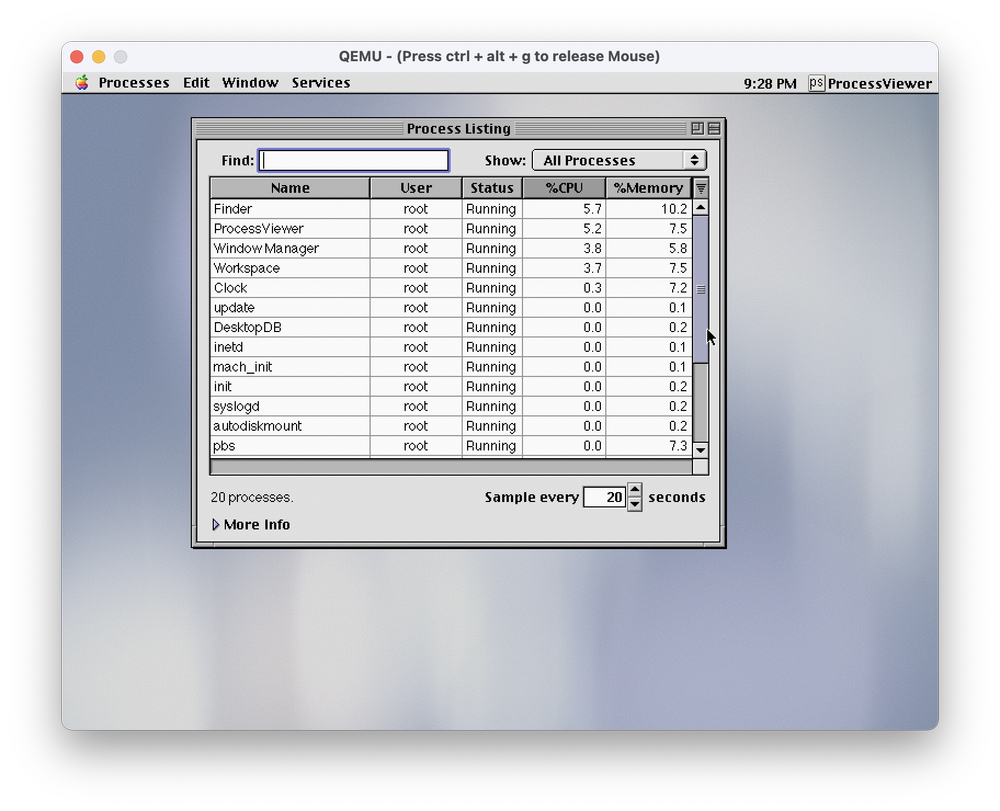Click the 20 processes status text
The image size is (1000, 811).
click(x=252, y=497)
